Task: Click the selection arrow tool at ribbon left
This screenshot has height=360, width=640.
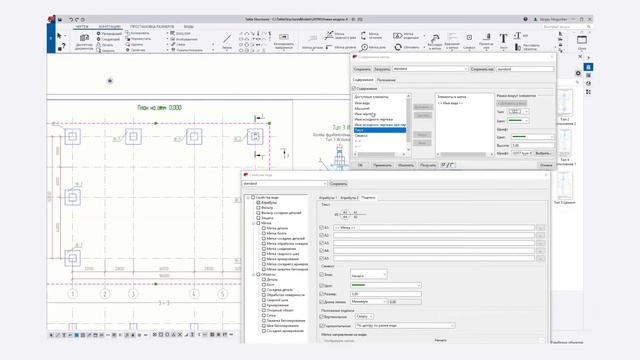Action: [x=60, y=36]
